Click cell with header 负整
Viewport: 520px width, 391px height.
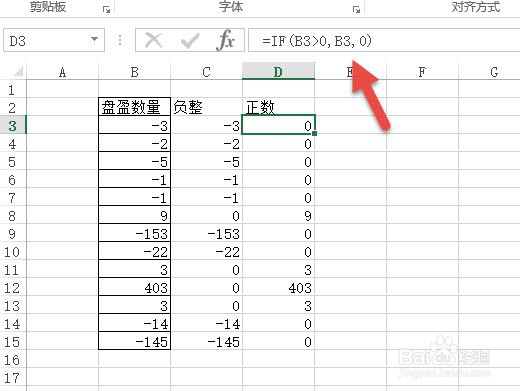click(206, 107)
